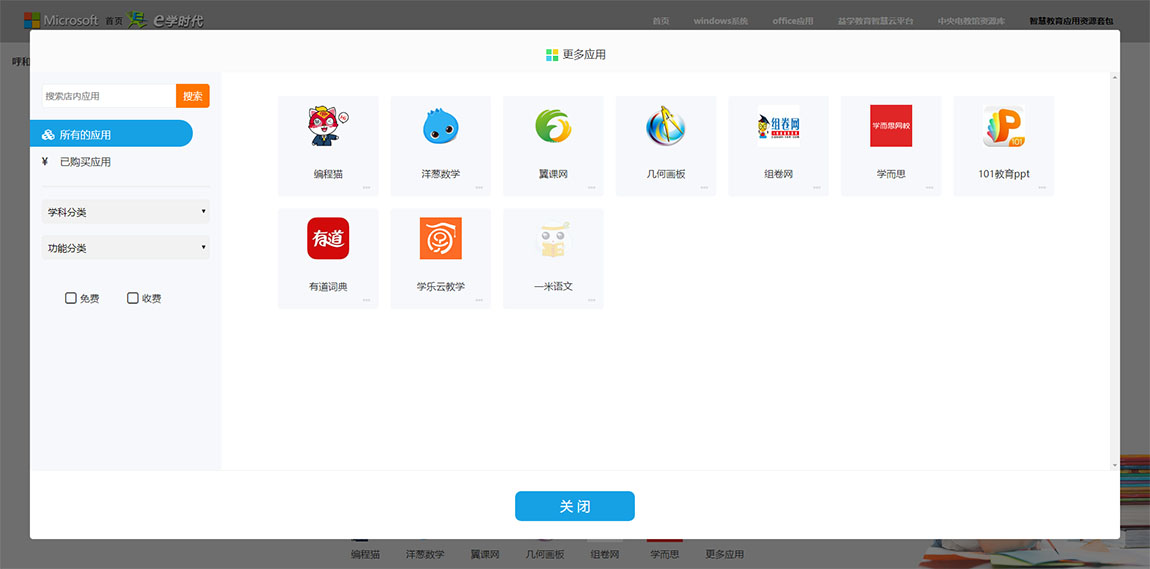This screenshot has width=1150, height=569.
Task: Expand the 功能分类 dropdown
Action: coord(126,248)
